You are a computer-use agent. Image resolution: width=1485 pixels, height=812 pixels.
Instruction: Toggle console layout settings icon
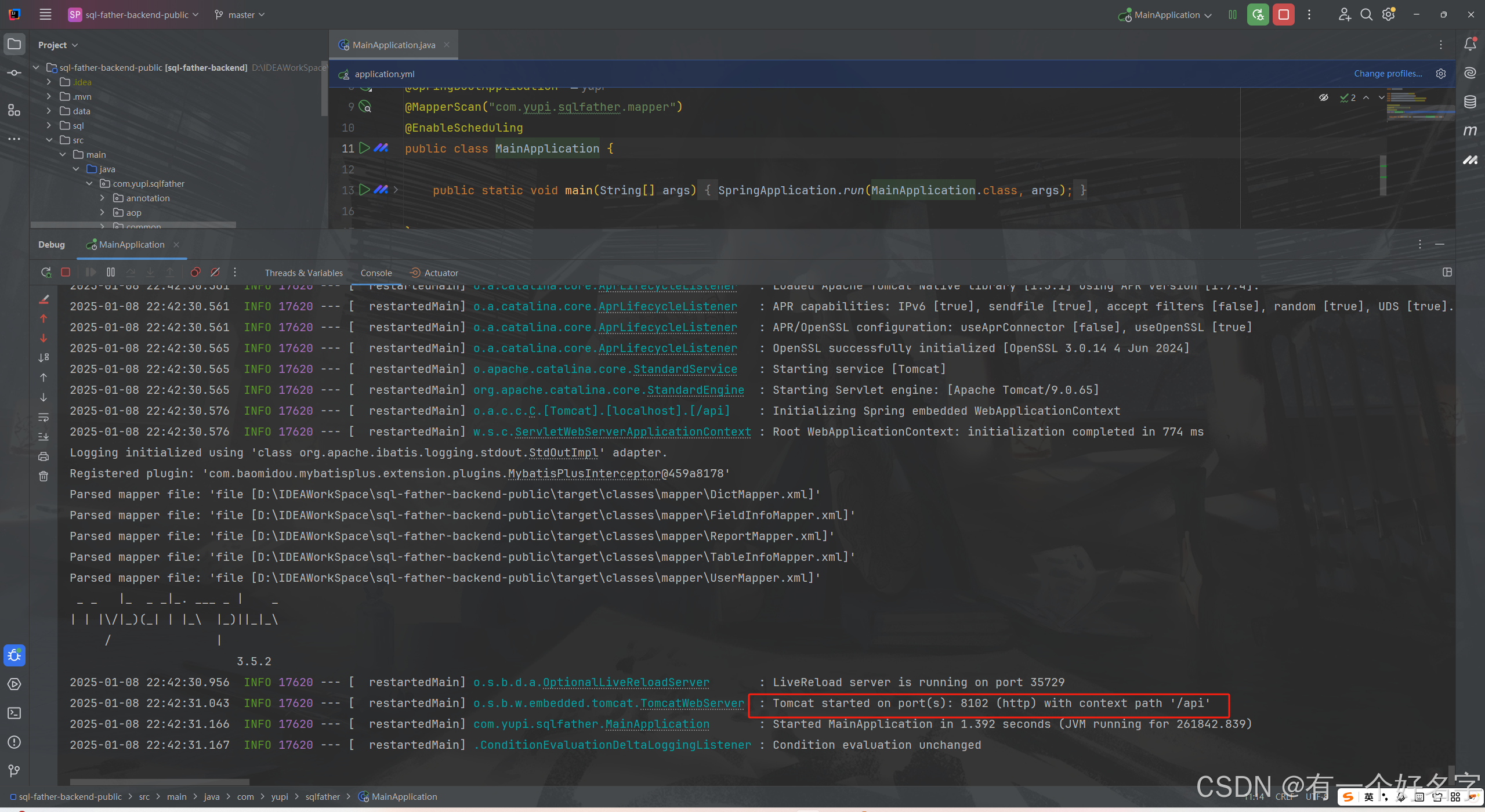[x=1447, y=272]
